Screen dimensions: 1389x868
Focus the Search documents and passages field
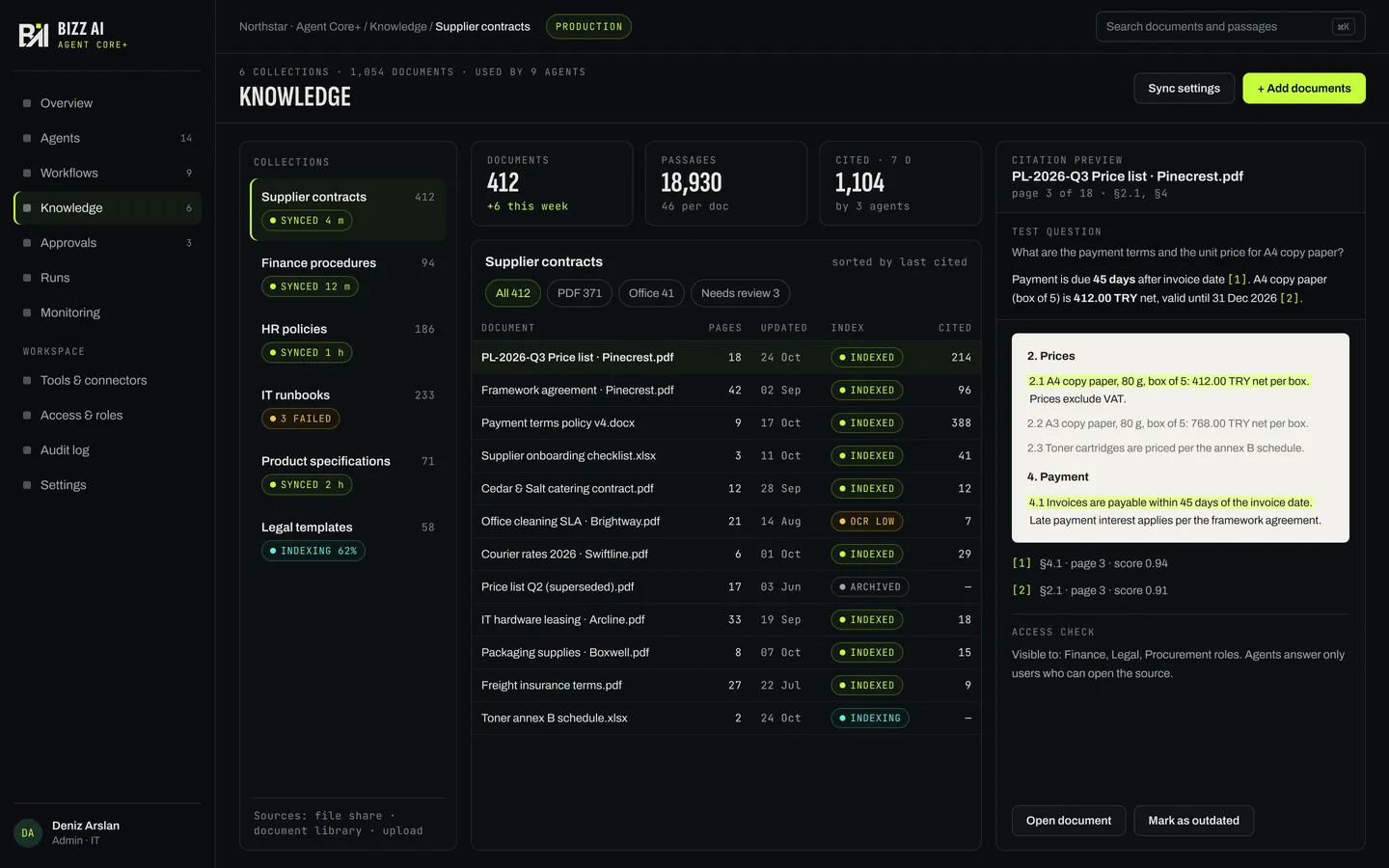coord(1231,27)
